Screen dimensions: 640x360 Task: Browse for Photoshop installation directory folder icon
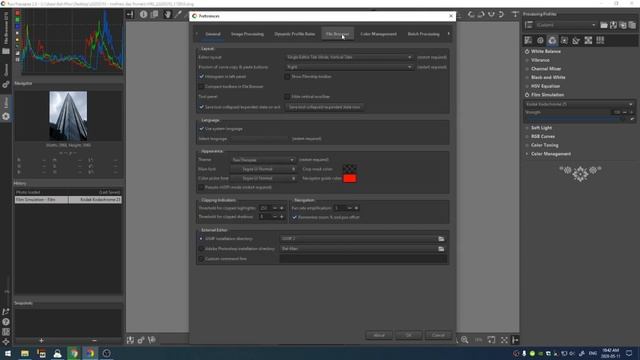[x=441, y=249]
